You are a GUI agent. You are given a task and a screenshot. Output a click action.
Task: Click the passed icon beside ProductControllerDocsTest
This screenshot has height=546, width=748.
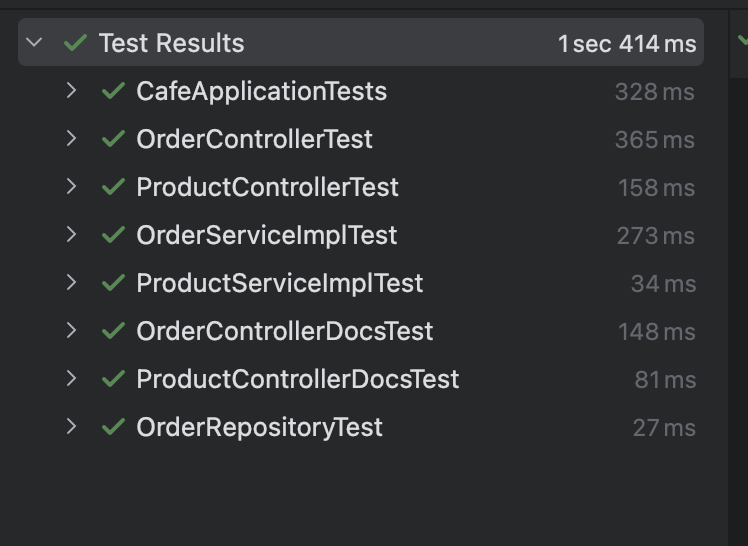(113, 379)
